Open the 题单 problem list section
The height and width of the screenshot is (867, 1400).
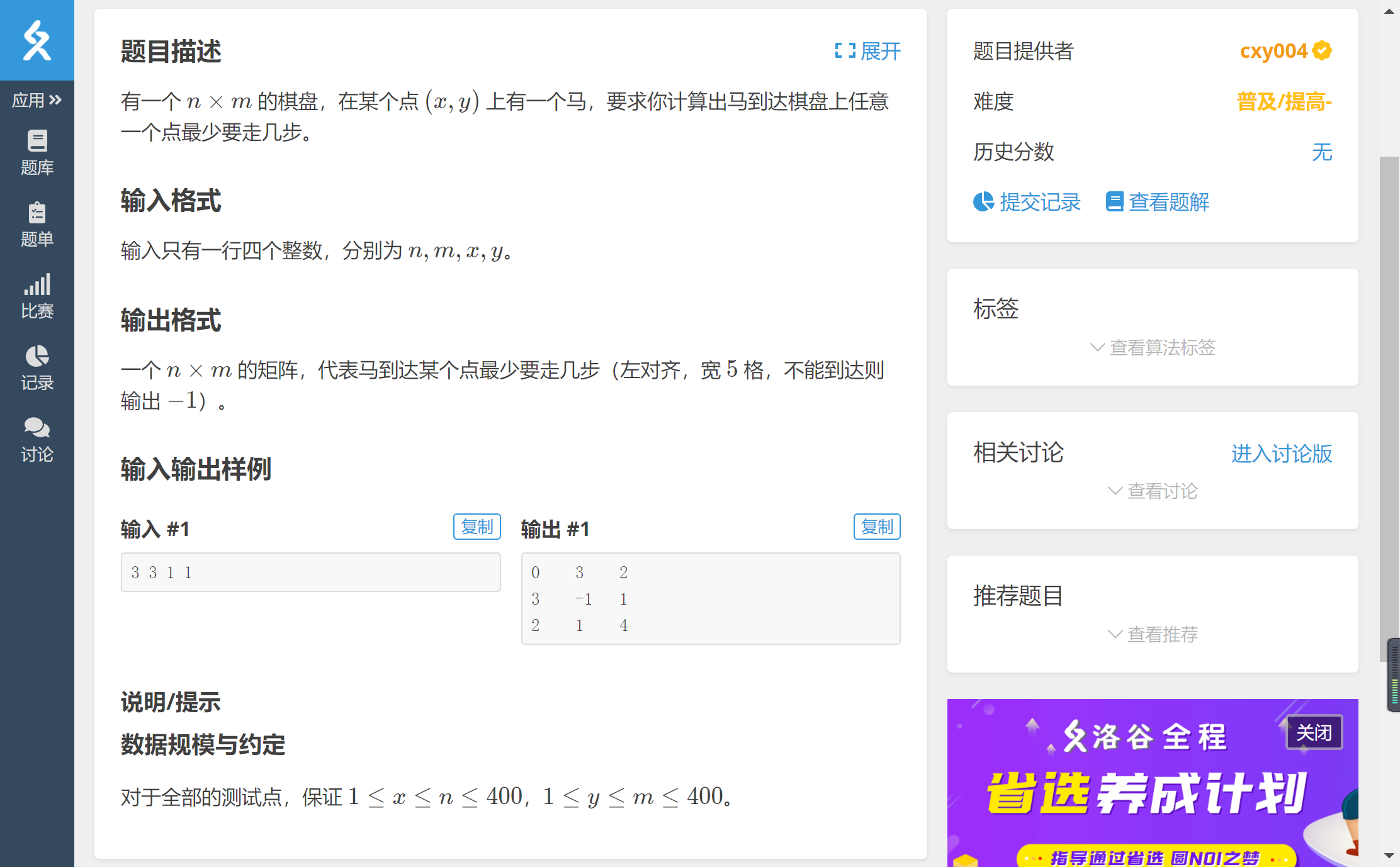point(37,223)
